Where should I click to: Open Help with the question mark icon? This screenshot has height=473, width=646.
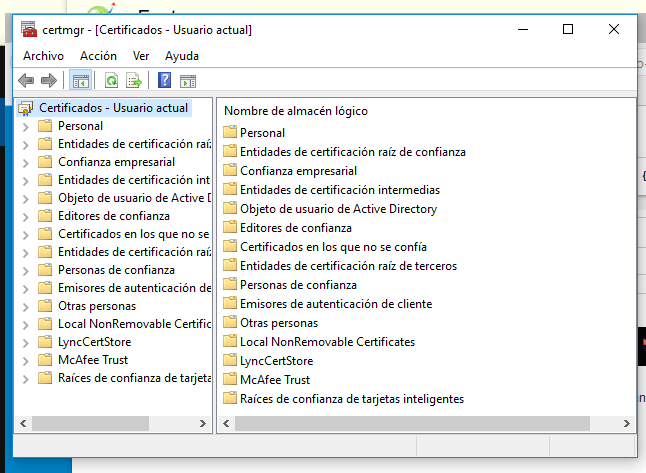tap(164, 81)
